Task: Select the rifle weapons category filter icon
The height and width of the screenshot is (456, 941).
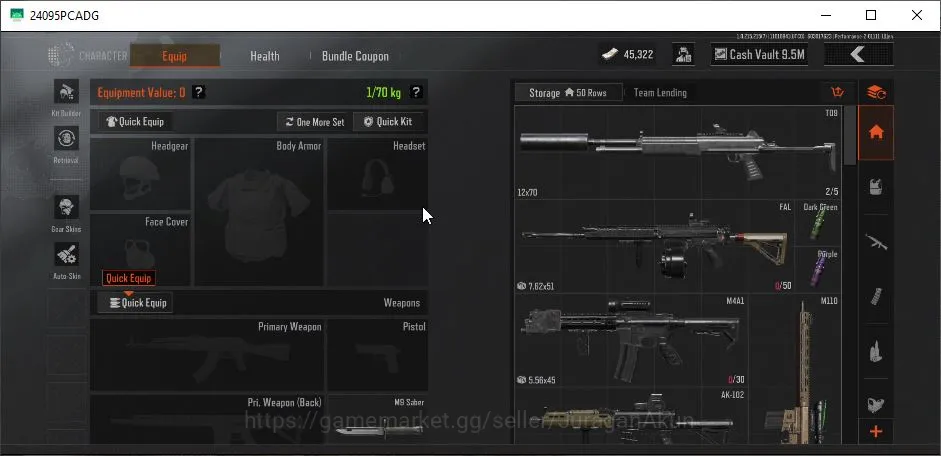Action: (x=876, y=242)
